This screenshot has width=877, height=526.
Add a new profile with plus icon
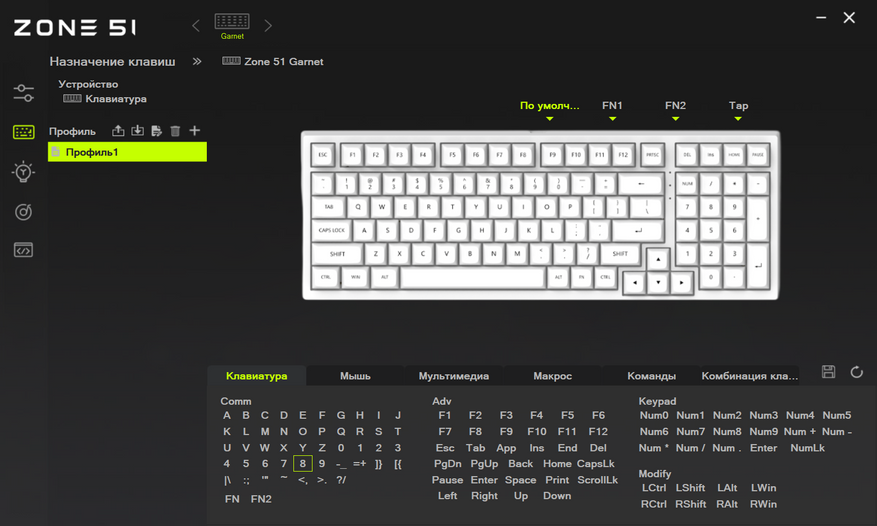[x=195, y=130]
